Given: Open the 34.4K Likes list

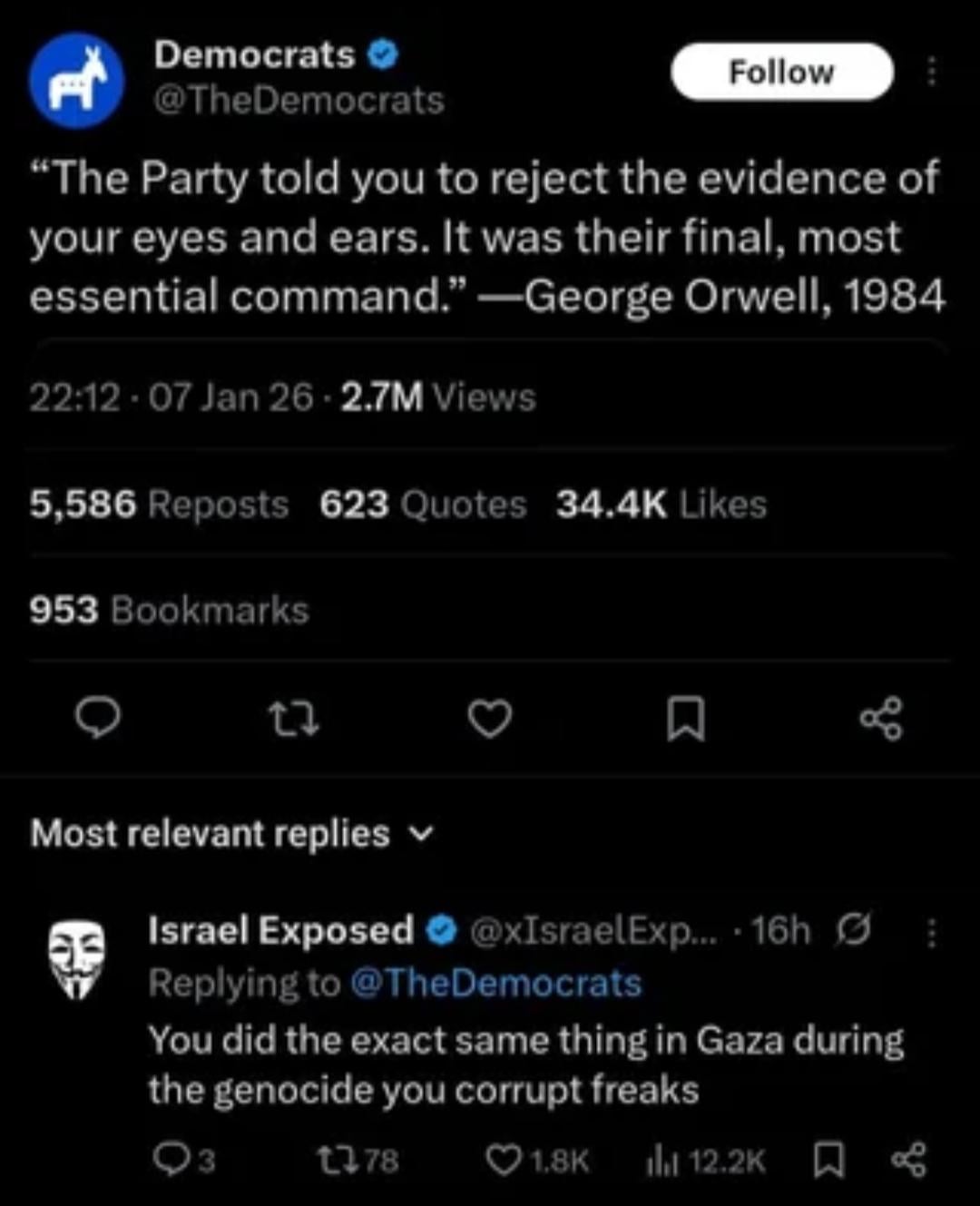Looking at the screenshot, I should coord(661,505).
